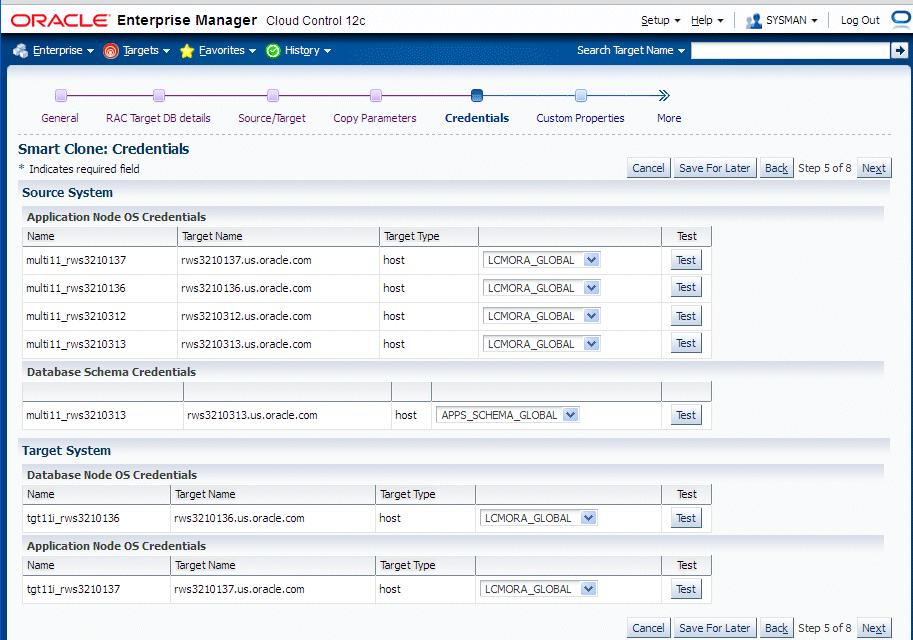Go to the General step label
The width and height of the screenshot is (913, 640).
coord(60,118)
